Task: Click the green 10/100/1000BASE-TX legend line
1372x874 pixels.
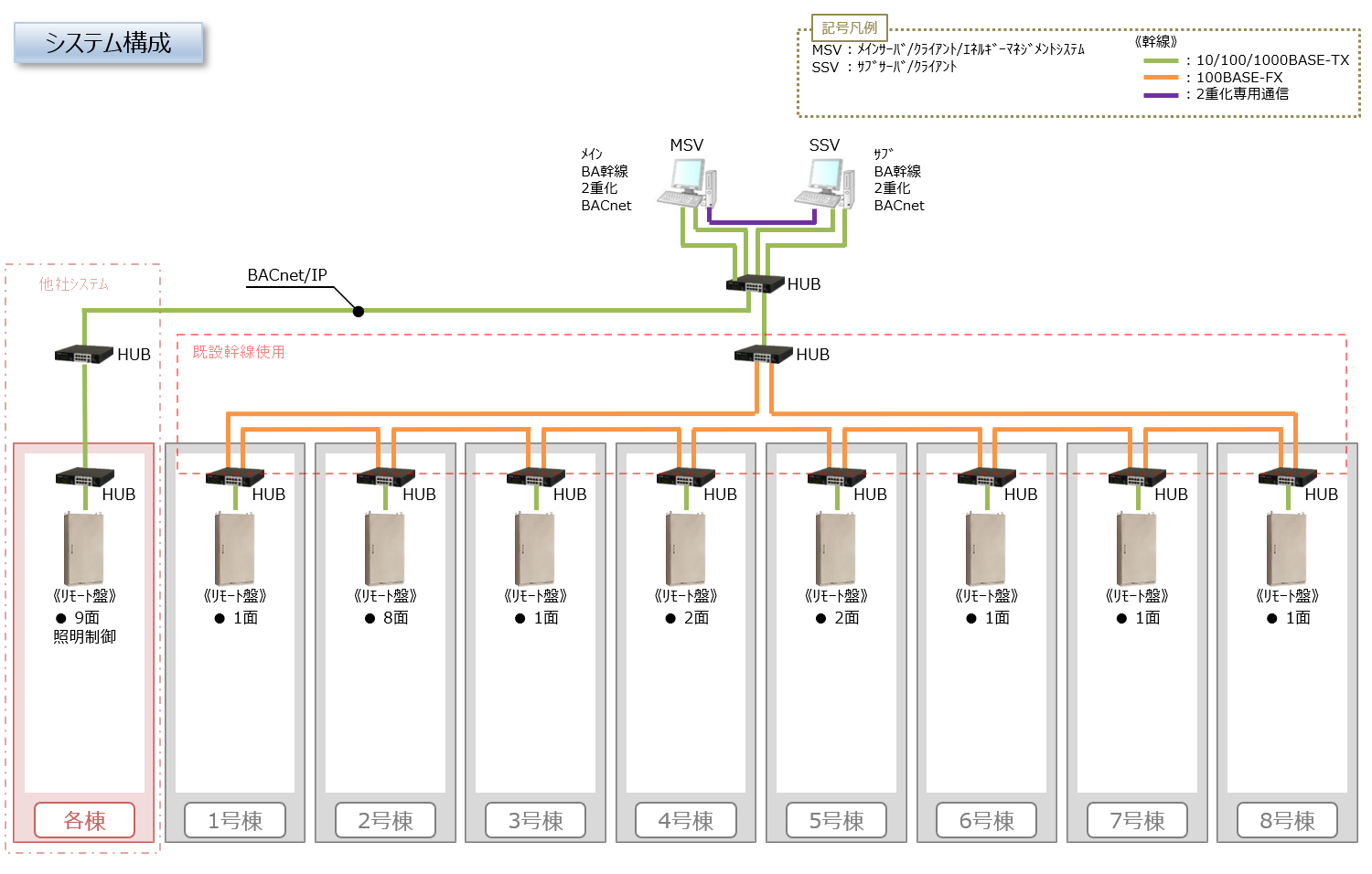Action: (1161, 60)
